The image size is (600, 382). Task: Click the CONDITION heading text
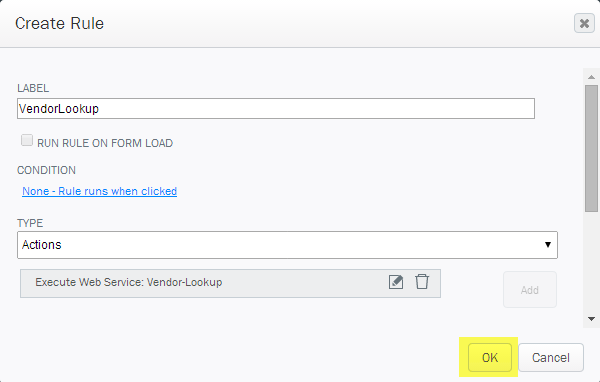[x=46, y=170]
